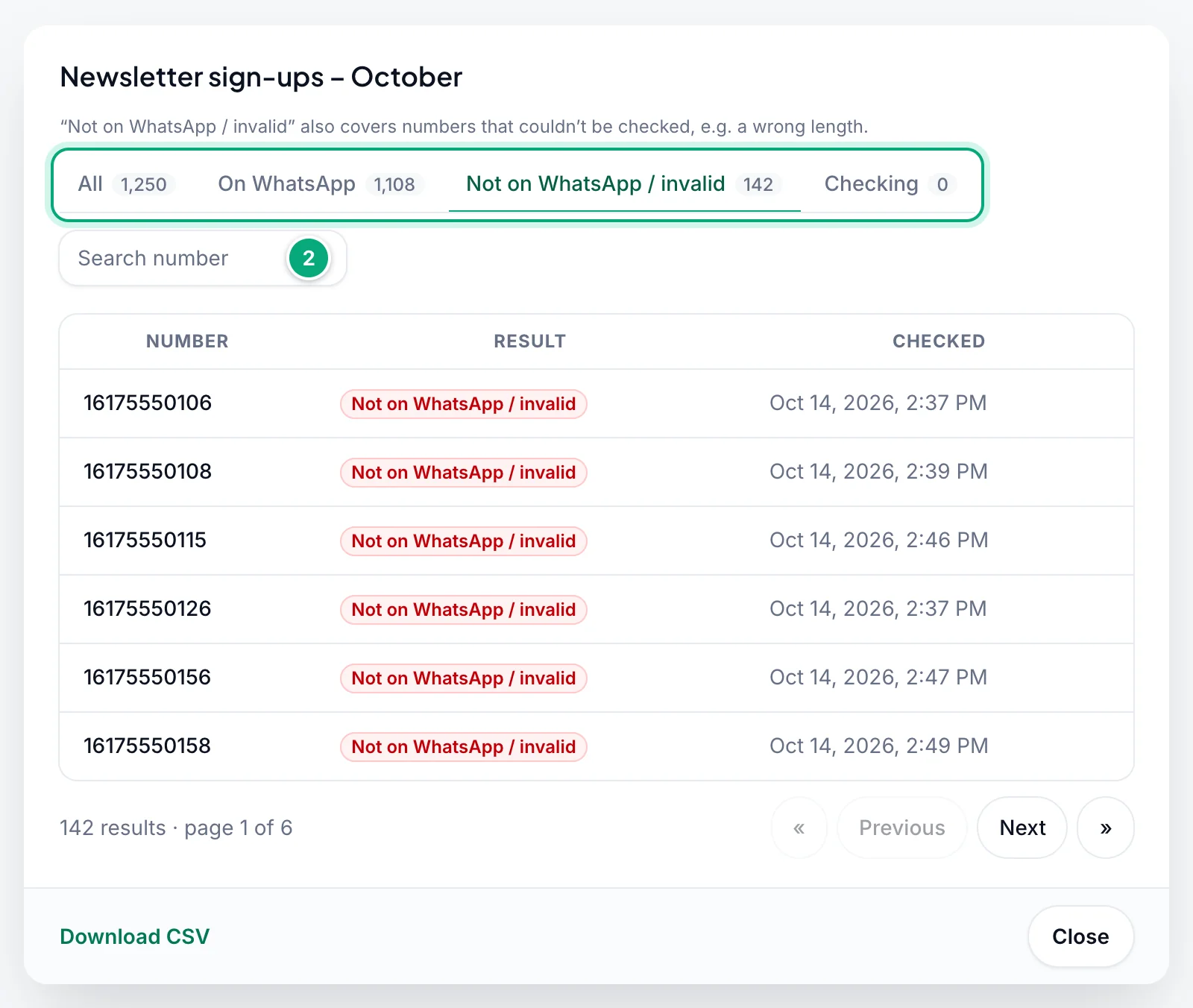Screen dimensions: 1193x1008
Task: Click the Previous page button
Action: coord(902,828)
